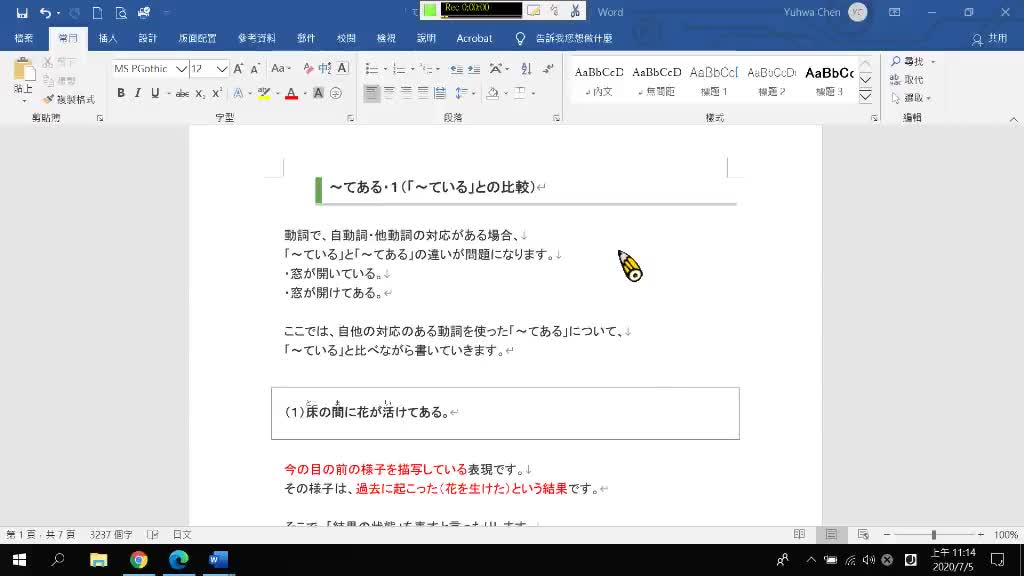Screen dimensions: 1024x576
Task: Apply the red font color swatch
Action: 291,93
